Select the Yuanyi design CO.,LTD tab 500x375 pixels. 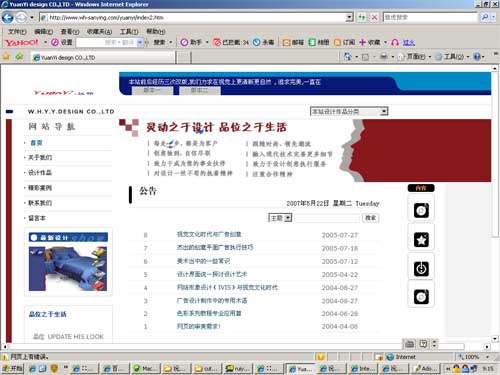click(103, 57)
